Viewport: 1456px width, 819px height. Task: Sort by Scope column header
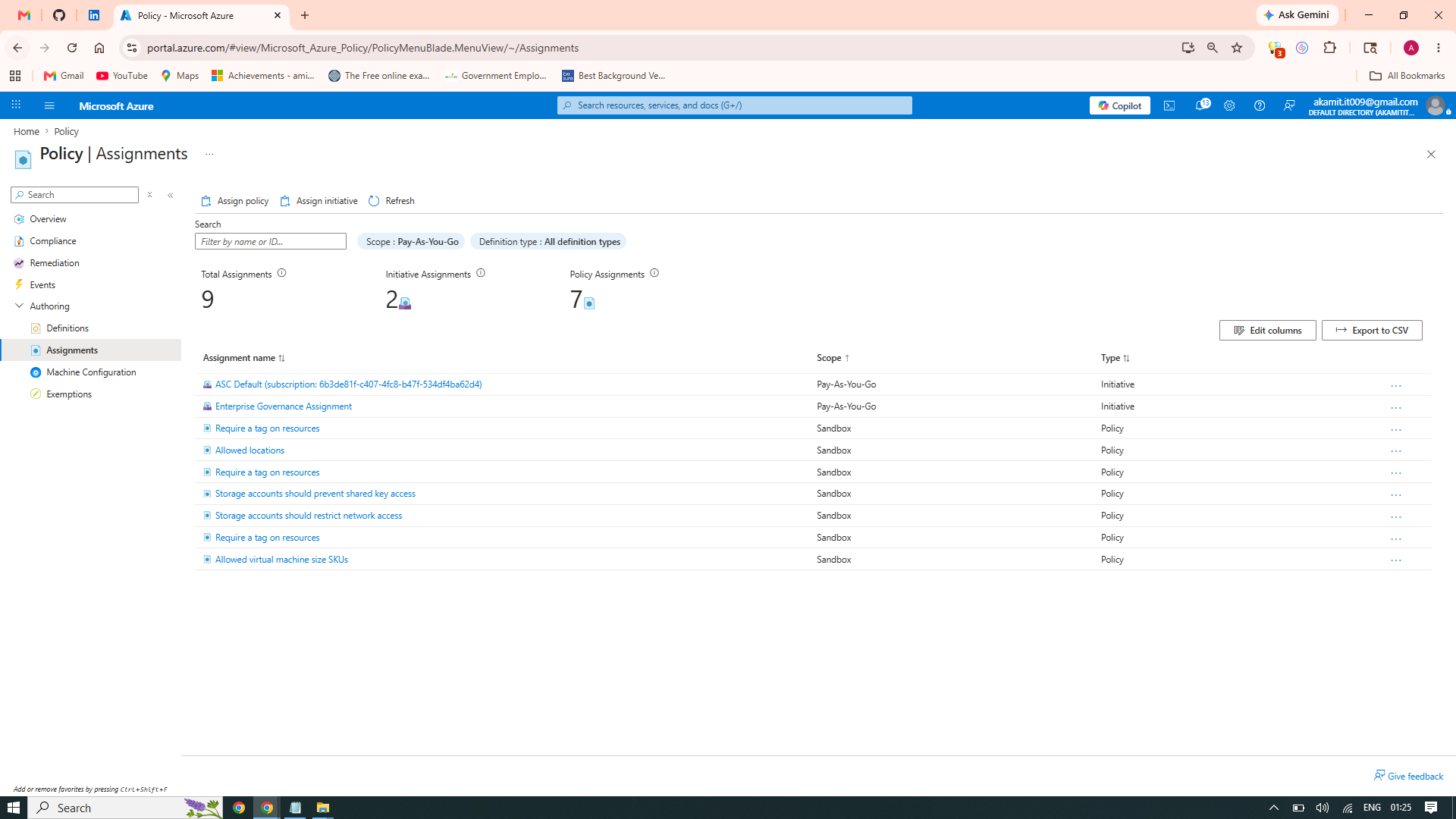(833, 358)
